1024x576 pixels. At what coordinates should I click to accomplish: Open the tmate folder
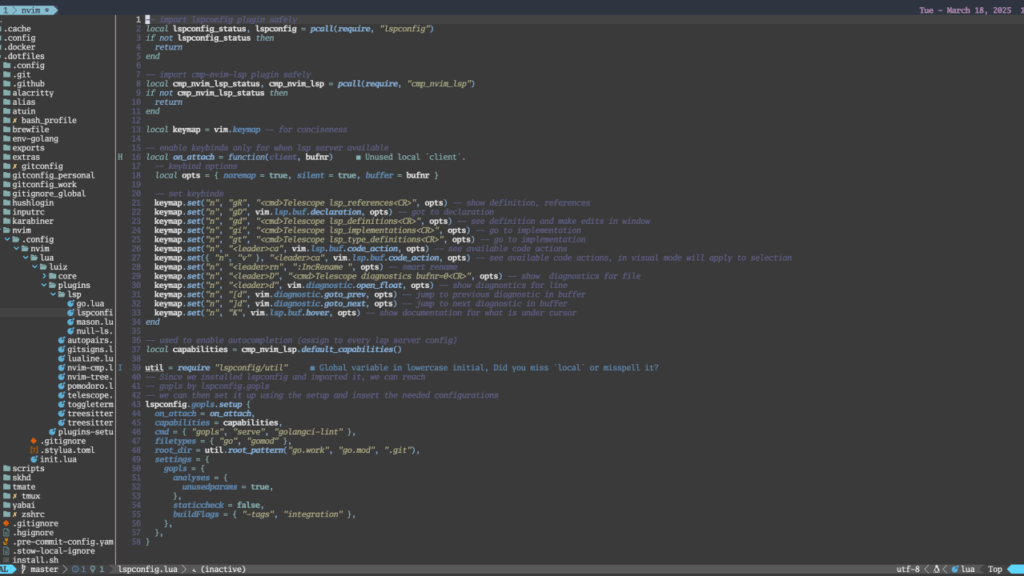coord(24,487)
